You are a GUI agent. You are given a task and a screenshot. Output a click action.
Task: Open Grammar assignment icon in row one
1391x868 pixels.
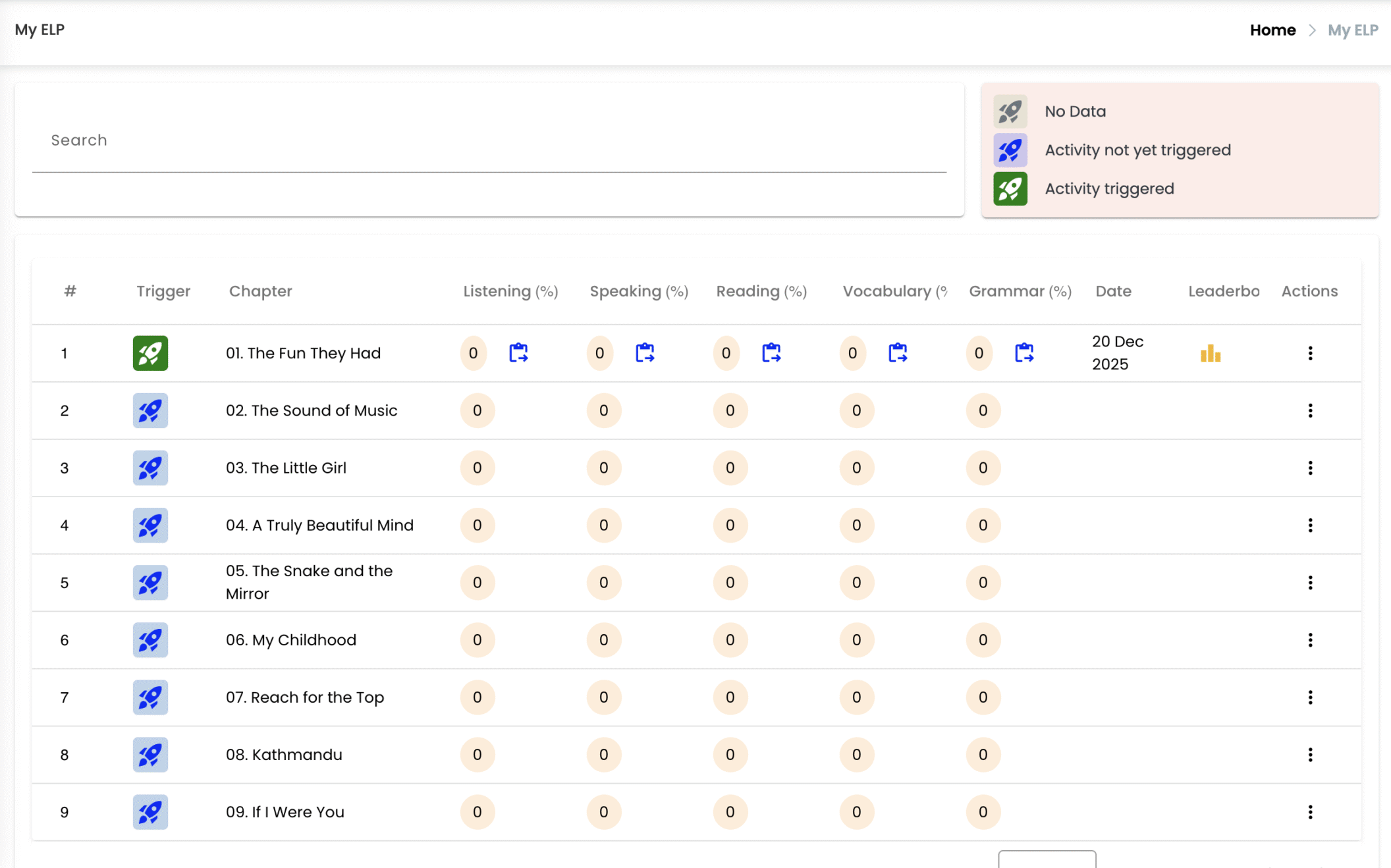click(1024, 353)
